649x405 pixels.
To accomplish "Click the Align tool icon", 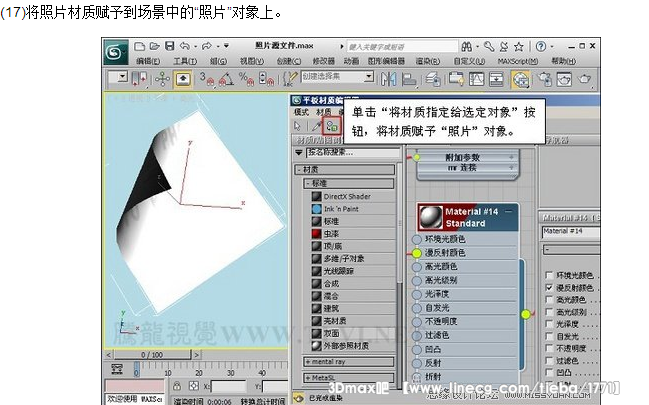I will click(x=409, y=79).
